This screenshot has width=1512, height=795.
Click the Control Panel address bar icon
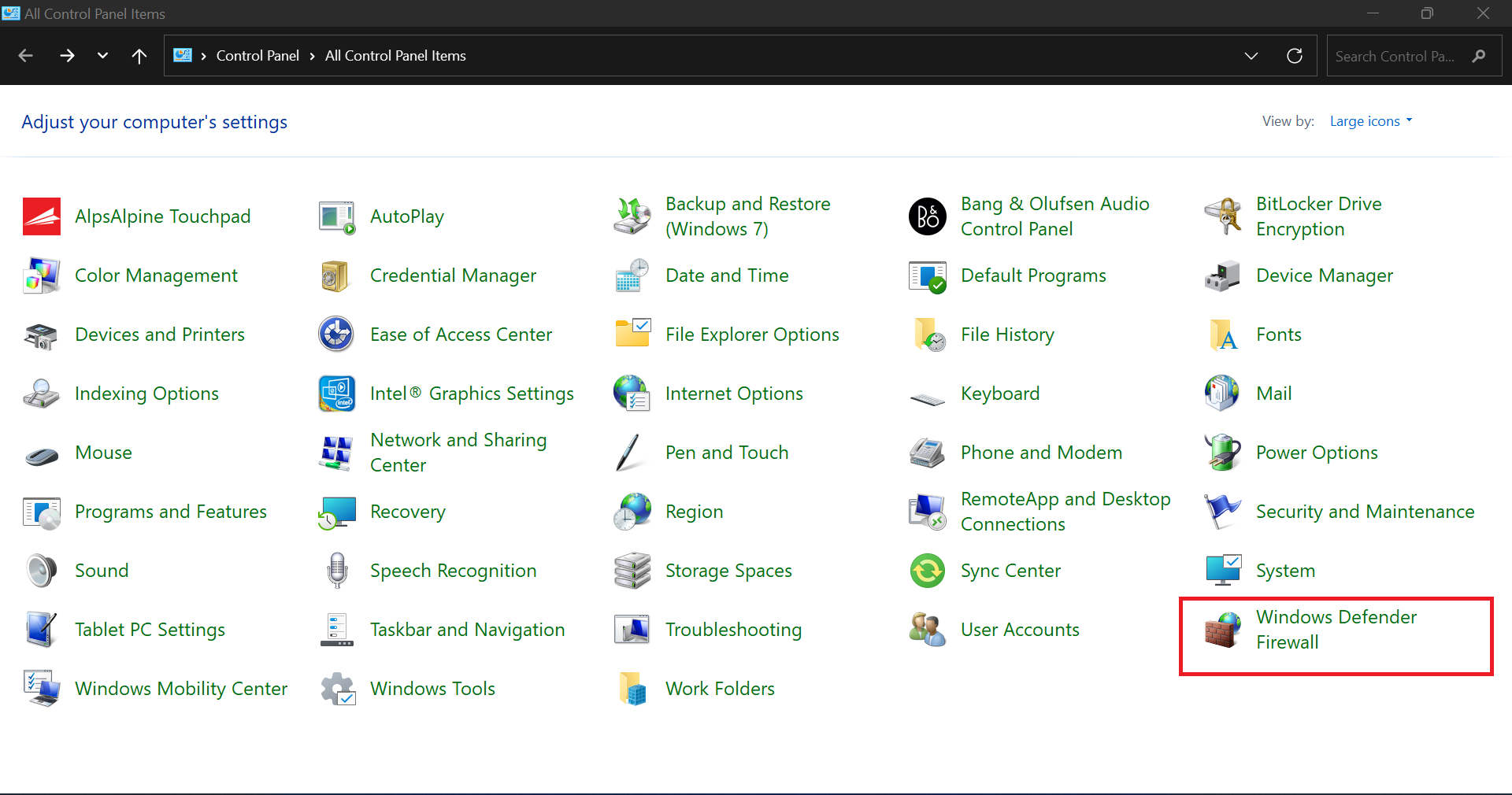183,56
